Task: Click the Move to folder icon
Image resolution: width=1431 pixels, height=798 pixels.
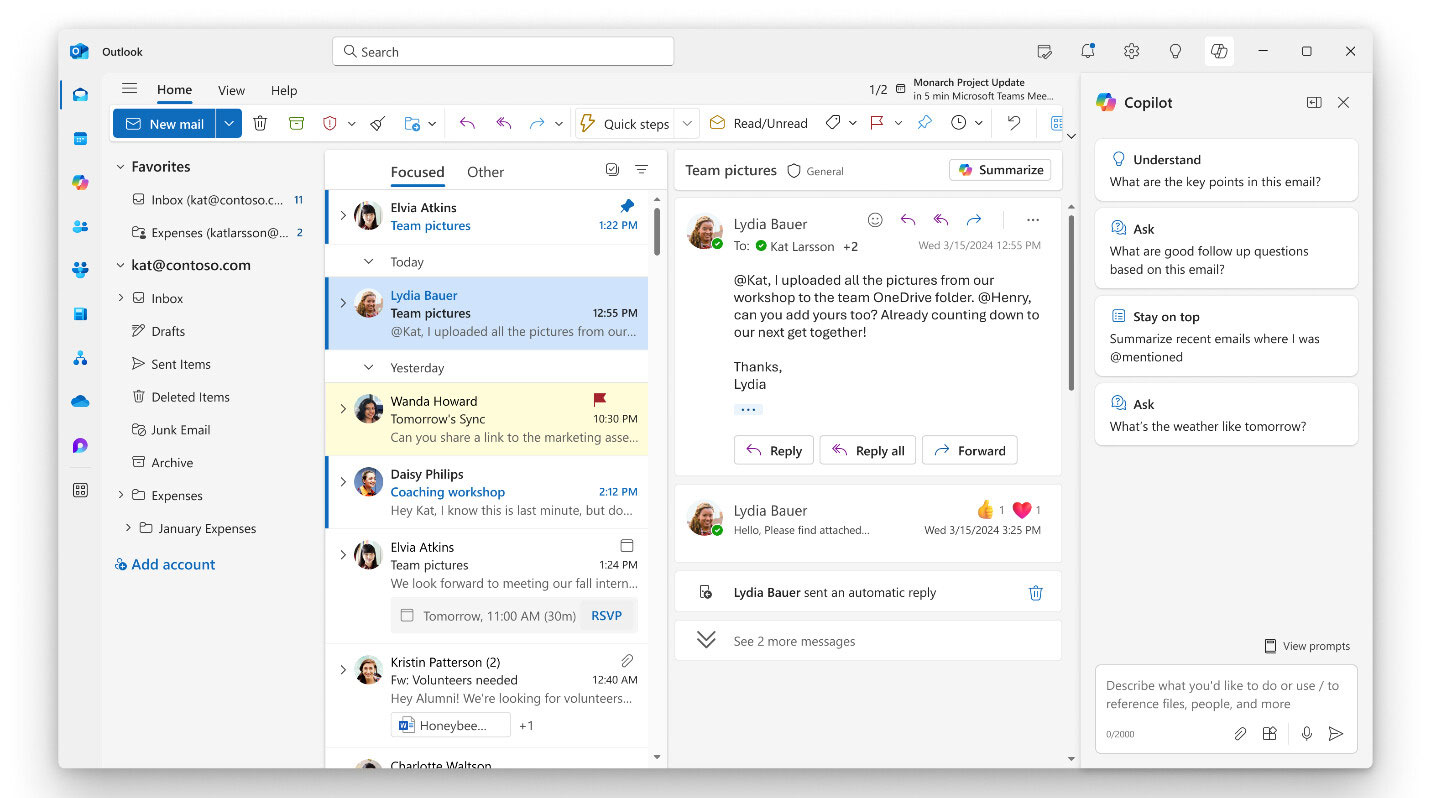Action: (x=412, y=123)
